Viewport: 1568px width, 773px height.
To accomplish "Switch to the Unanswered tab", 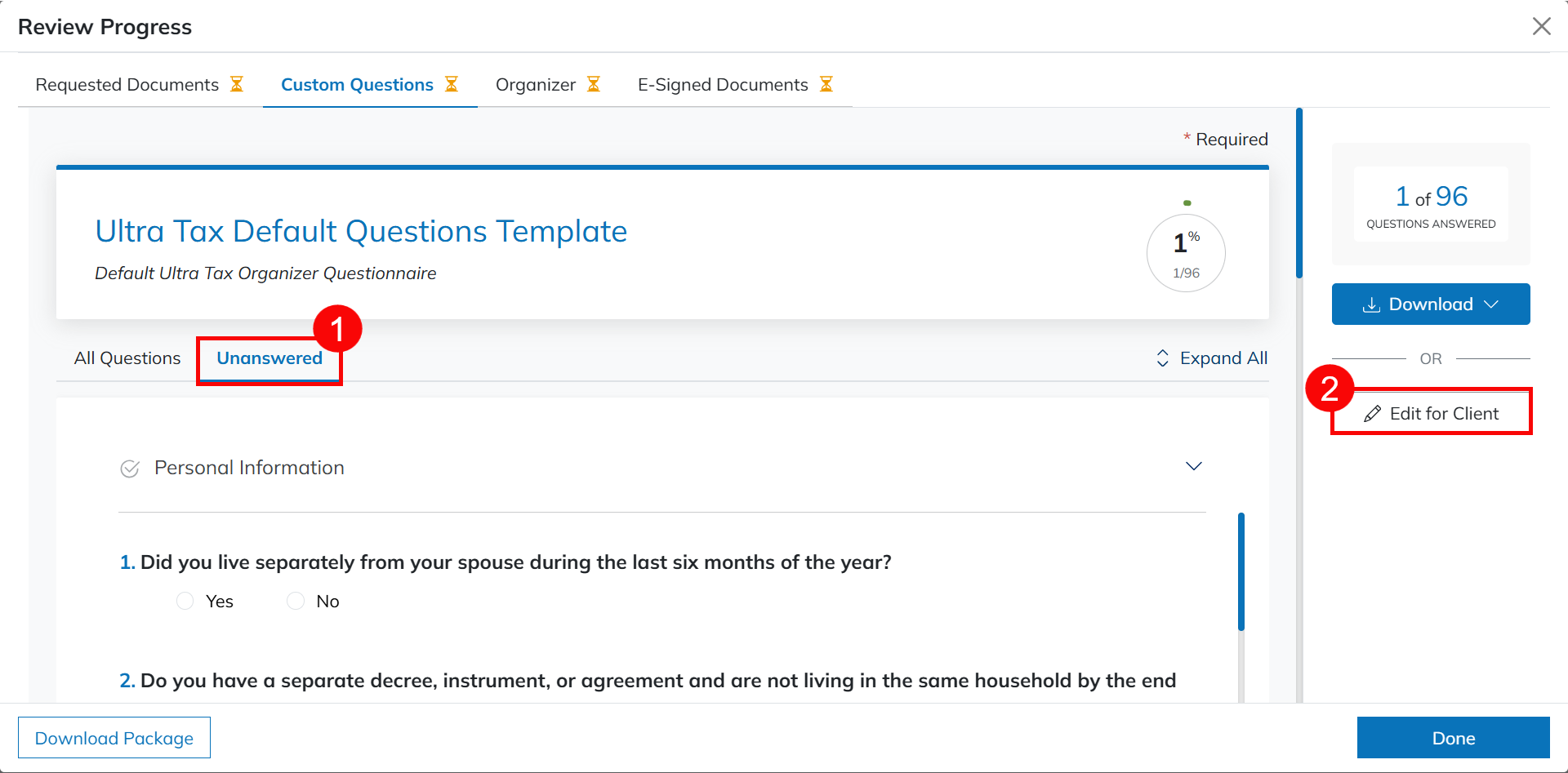I will pos(269,358).
